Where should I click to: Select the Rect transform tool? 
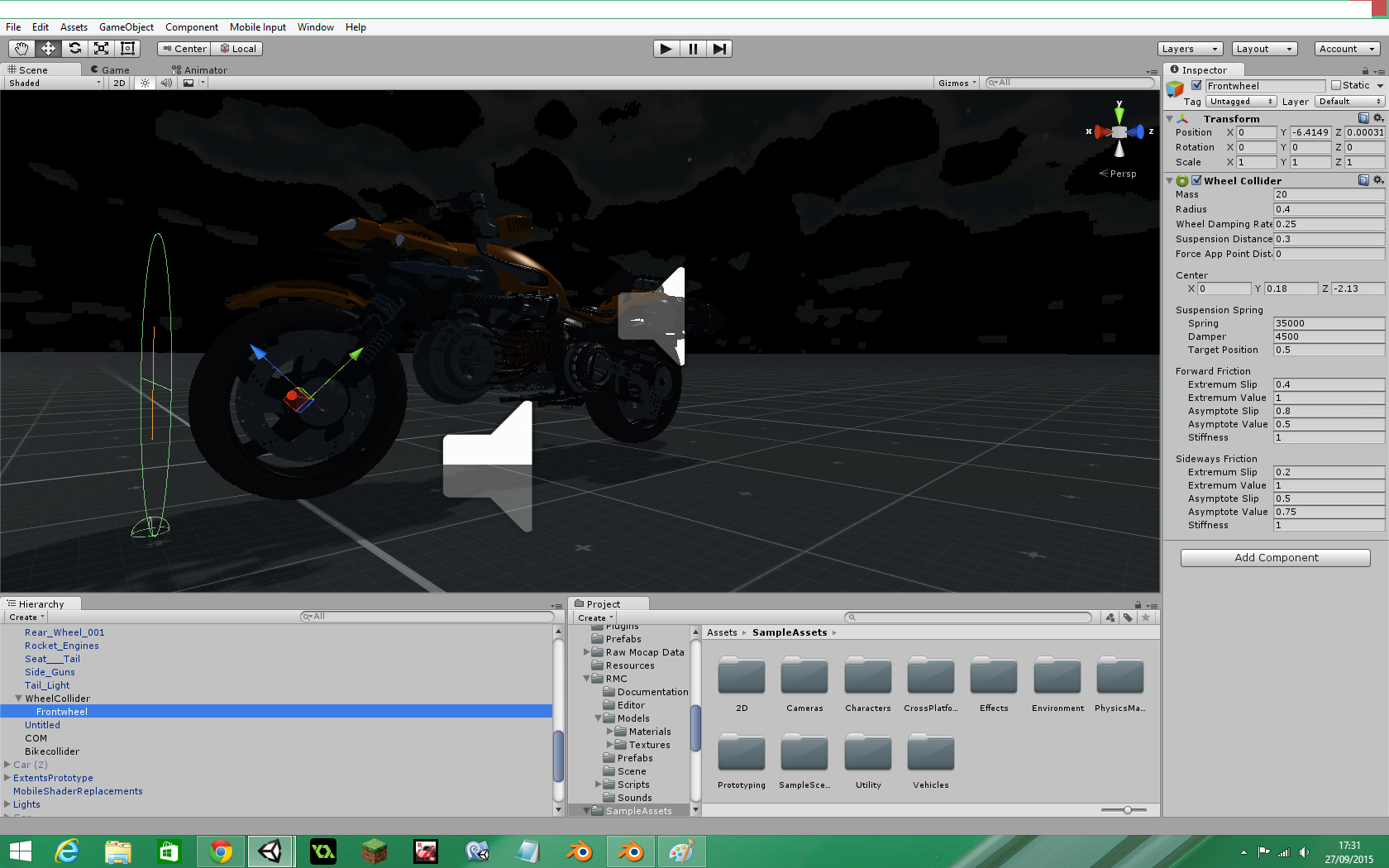pos(127,49)
